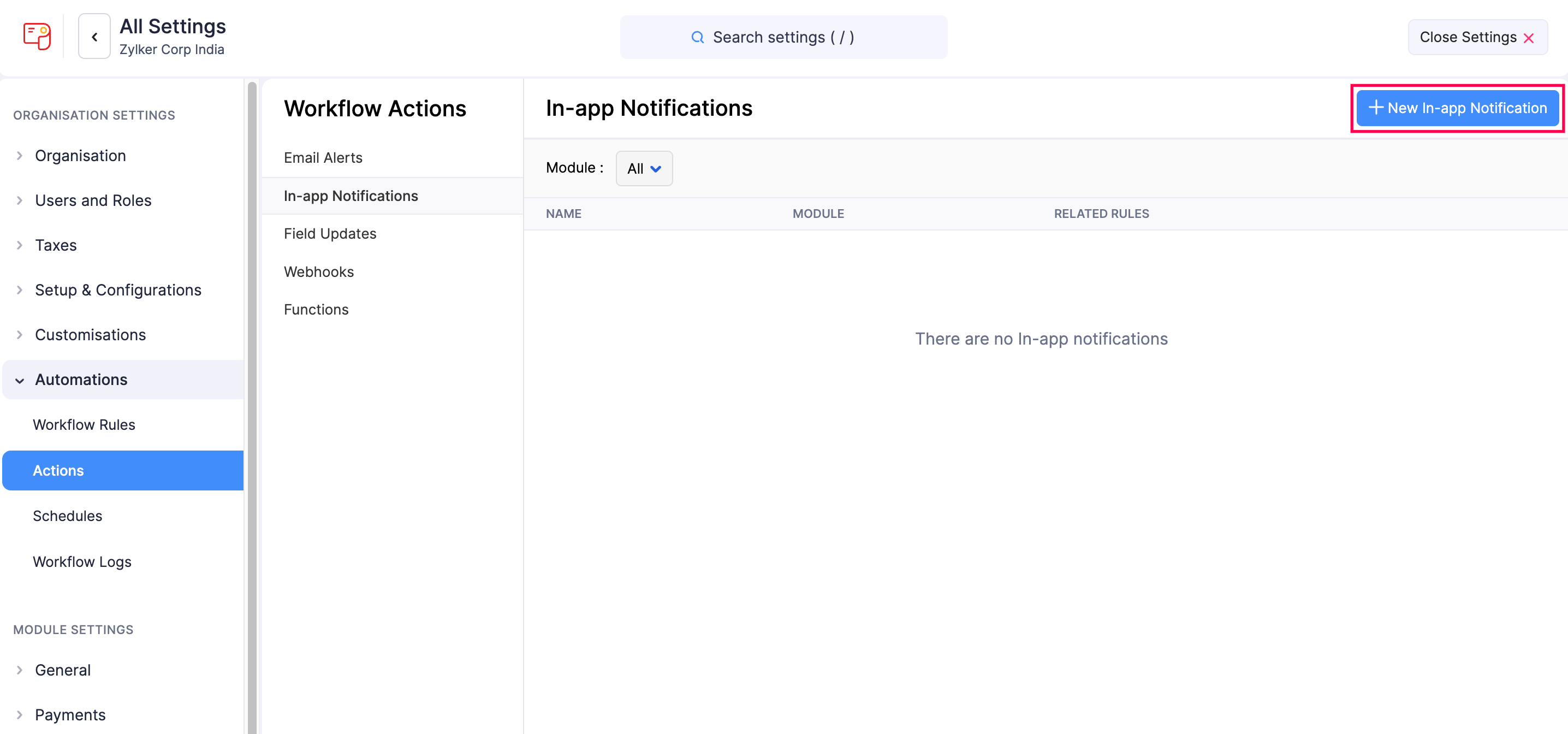Screen dimensions: 1568x734
Task: Click the red X on Close Settings
Action: tap(1529, 38)
